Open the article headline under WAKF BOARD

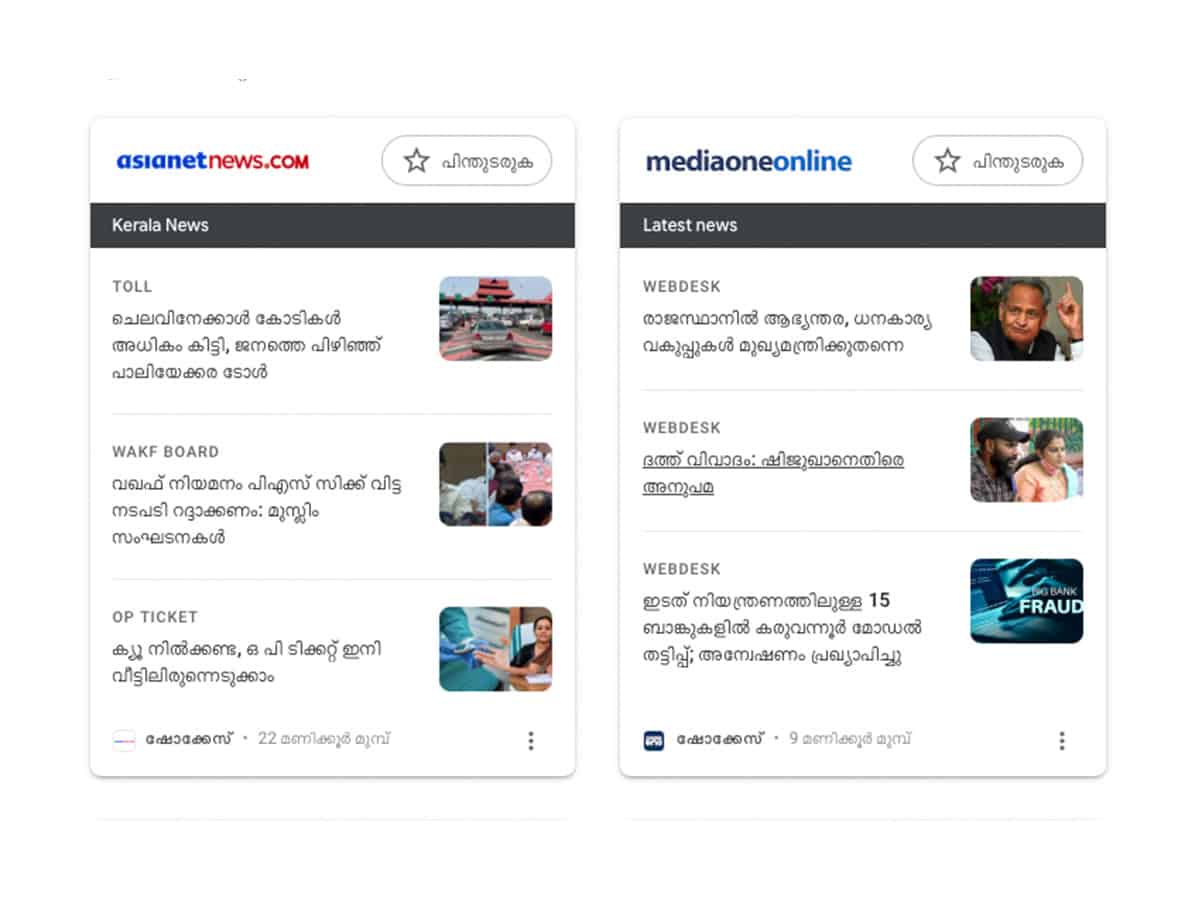click(257, 511)
